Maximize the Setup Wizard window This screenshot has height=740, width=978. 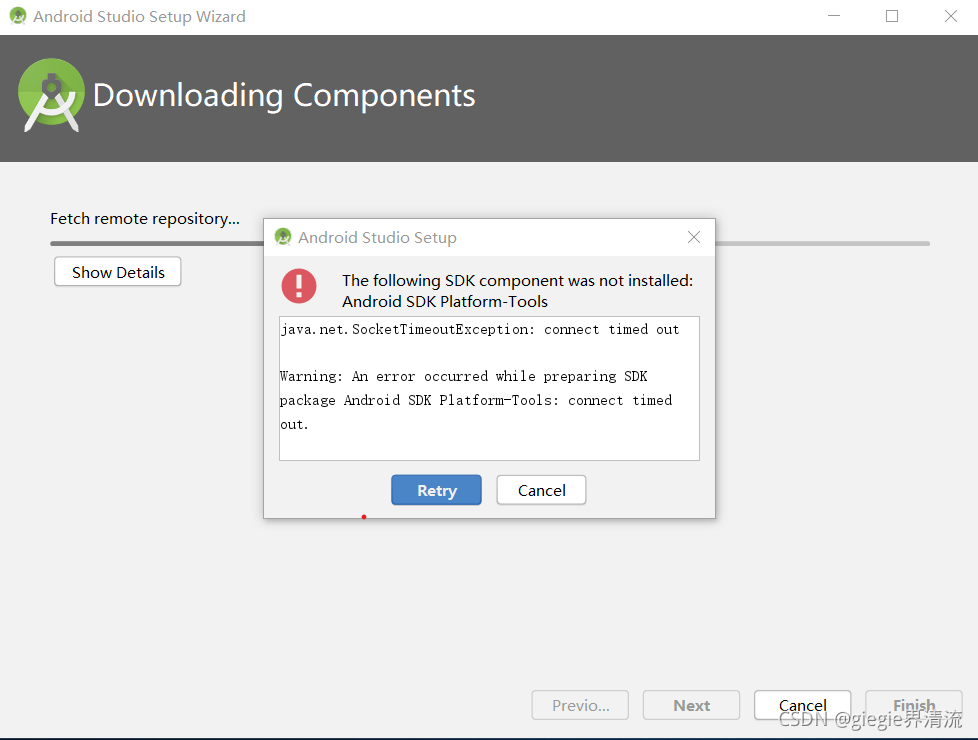click(x=892, y=16)
